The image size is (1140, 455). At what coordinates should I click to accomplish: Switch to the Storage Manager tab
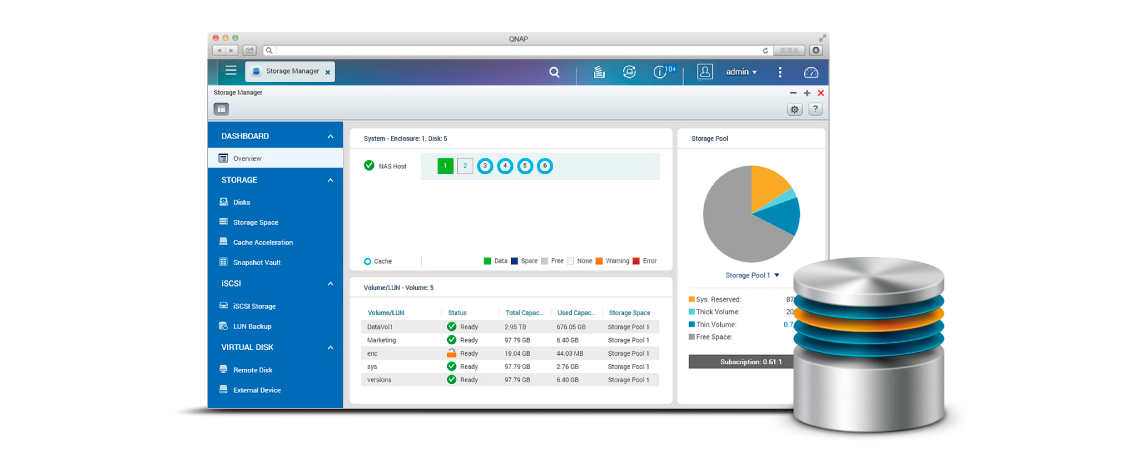(x=290, y=72)
